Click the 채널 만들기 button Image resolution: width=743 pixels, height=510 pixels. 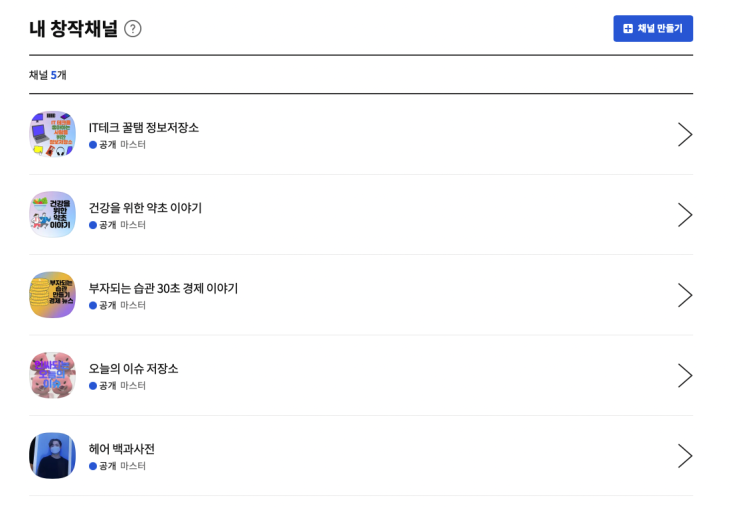pos(652,29)
